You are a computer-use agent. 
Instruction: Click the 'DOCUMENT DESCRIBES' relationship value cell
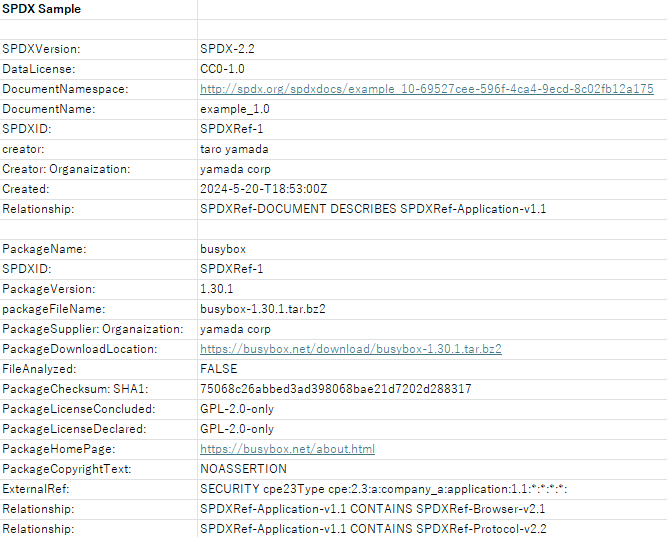[372, 209]
